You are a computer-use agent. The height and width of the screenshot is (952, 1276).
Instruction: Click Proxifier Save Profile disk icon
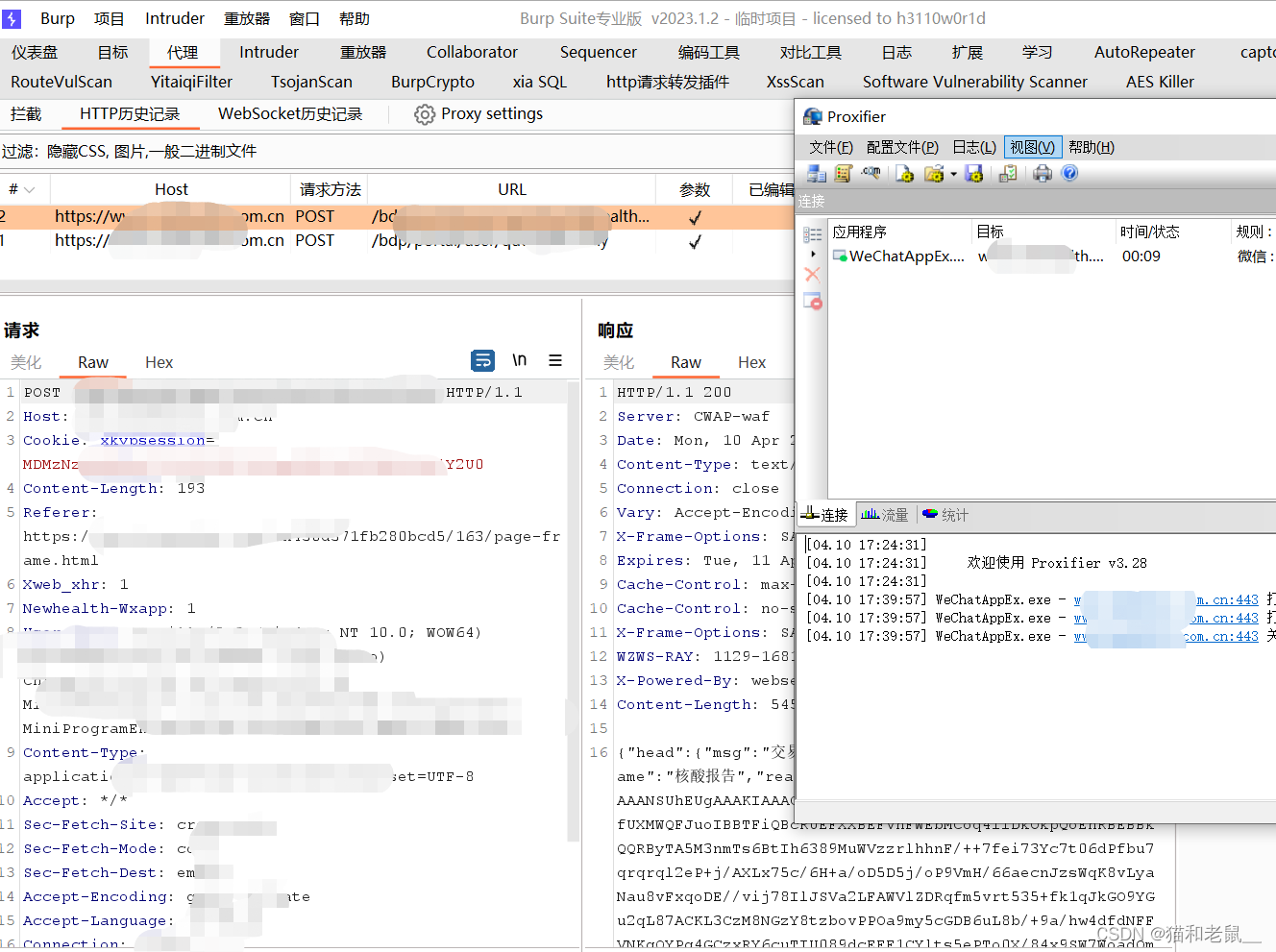coord(974,173)
